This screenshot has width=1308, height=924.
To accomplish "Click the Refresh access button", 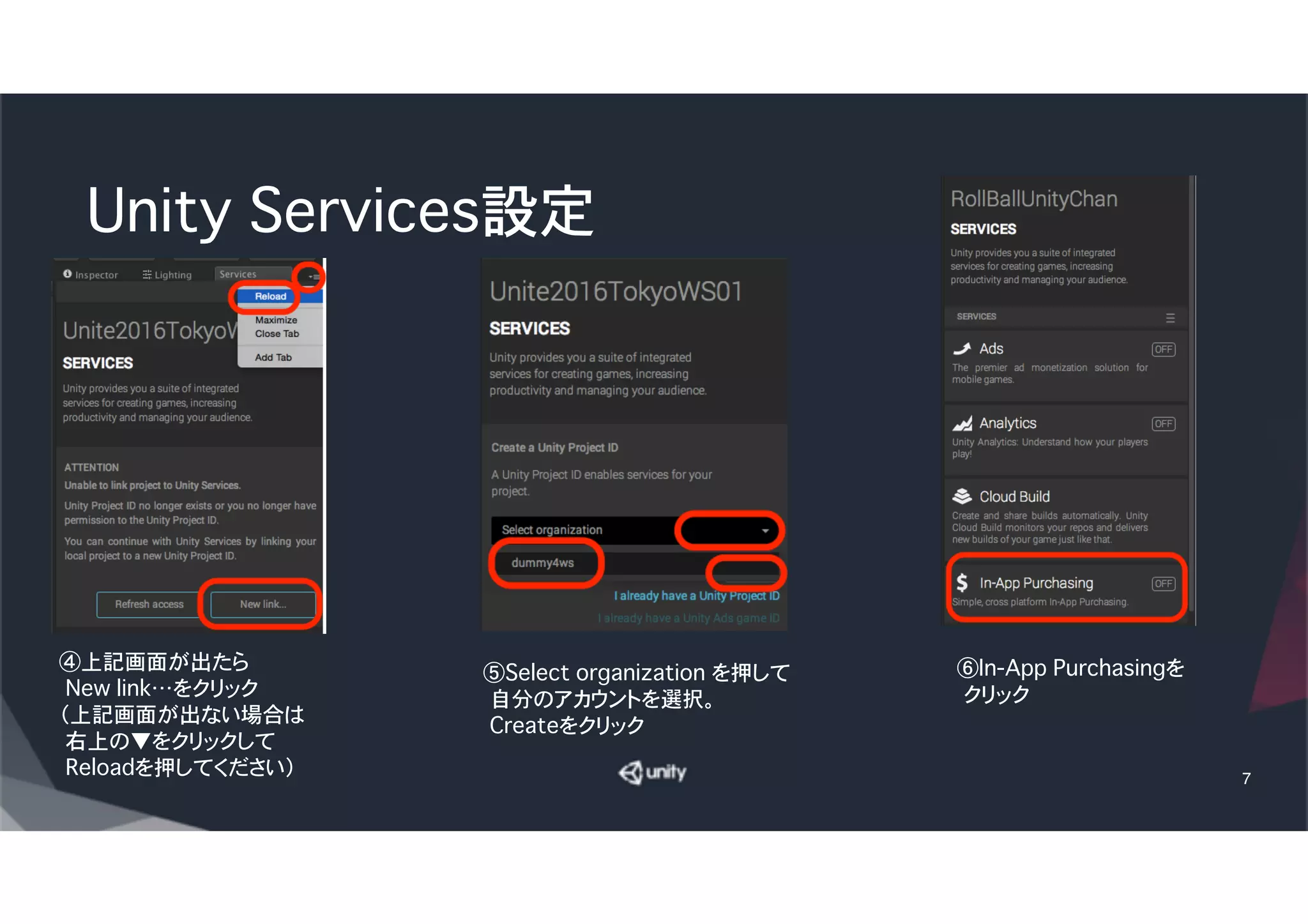I will coord(149,604).
